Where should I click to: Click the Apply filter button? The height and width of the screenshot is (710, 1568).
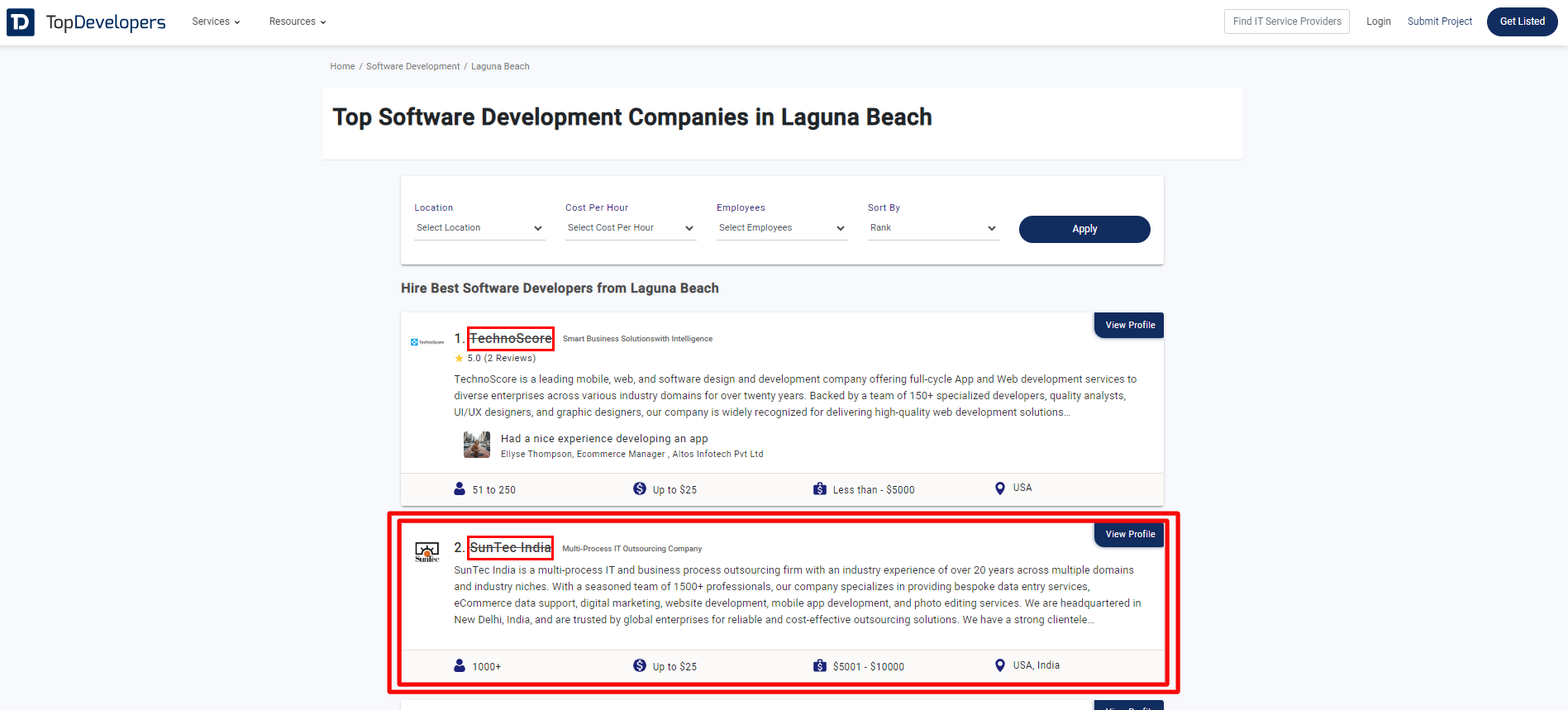[x=1084, y=229]
